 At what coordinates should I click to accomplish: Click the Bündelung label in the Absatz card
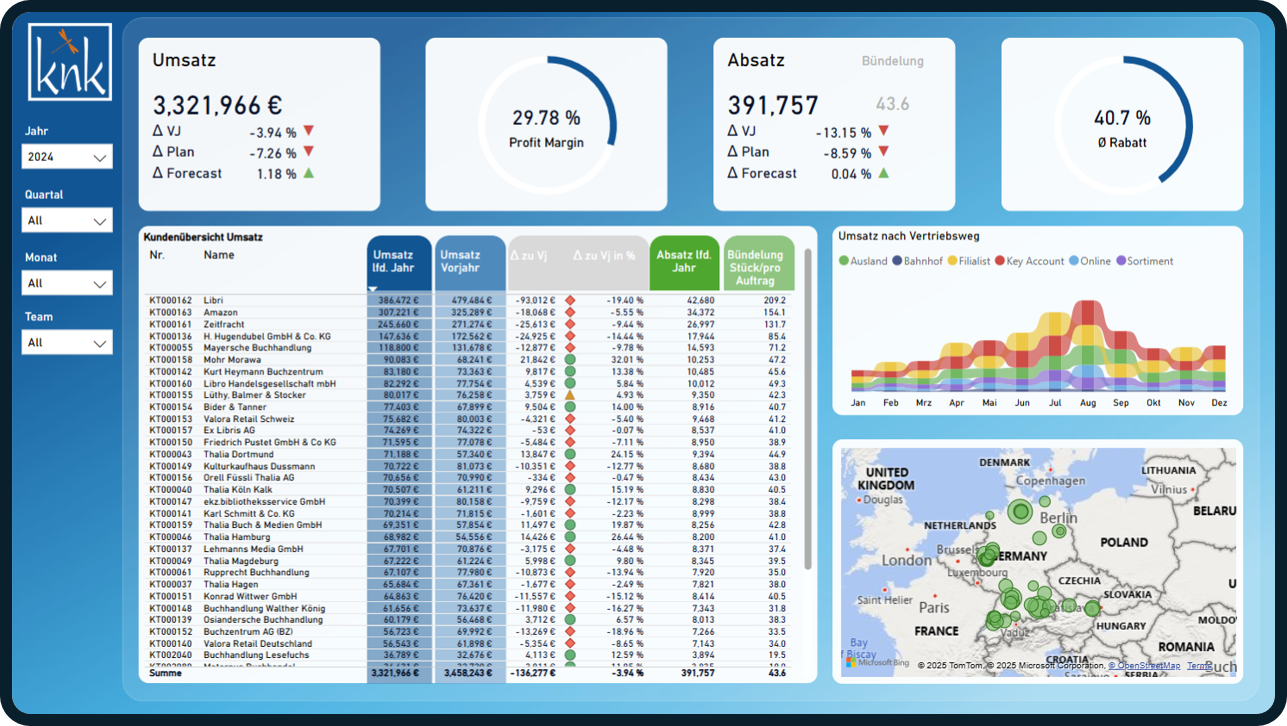893,61
